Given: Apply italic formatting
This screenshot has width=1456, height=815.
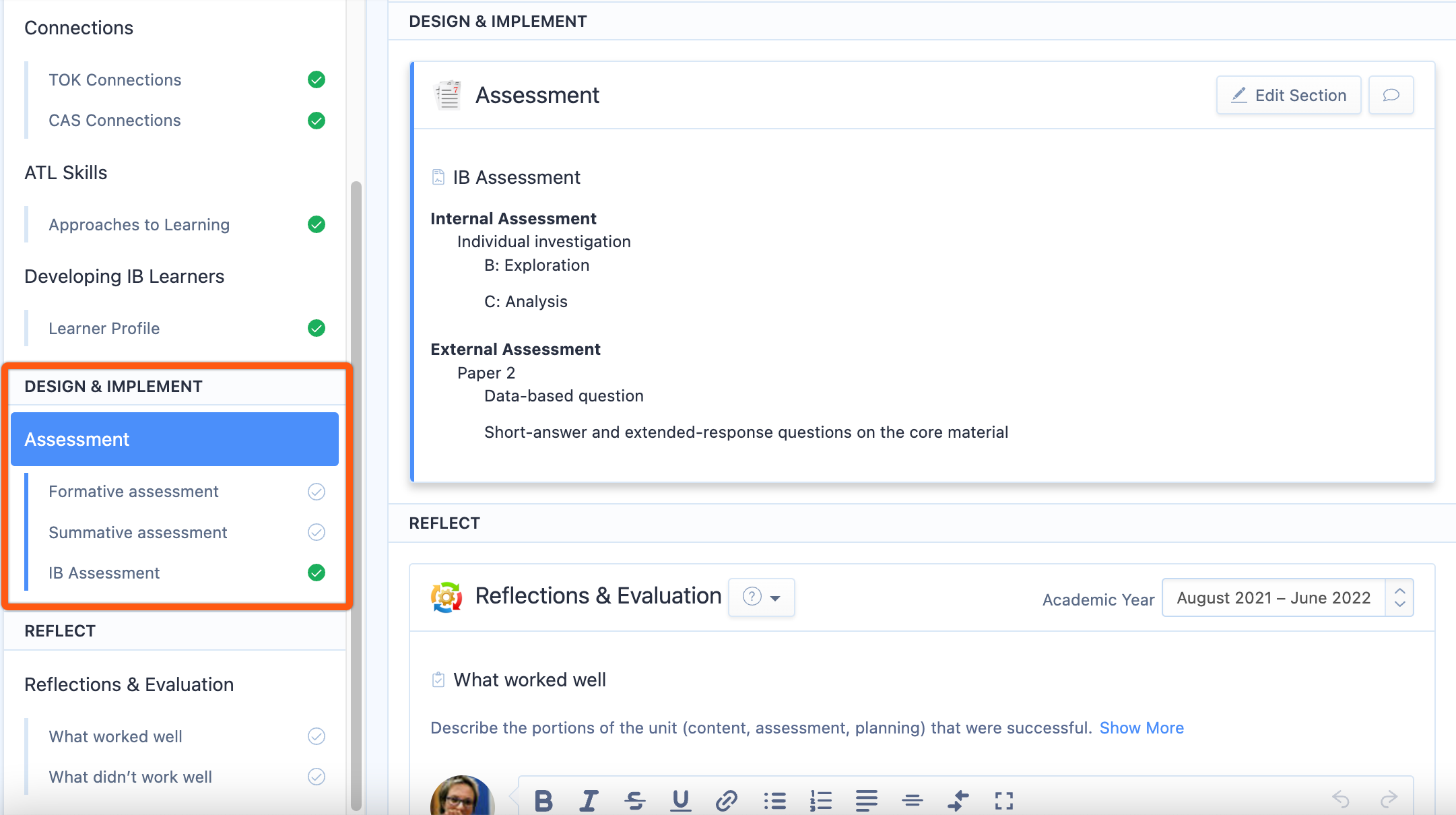Looking at the screenshot, I should point(589,801).
